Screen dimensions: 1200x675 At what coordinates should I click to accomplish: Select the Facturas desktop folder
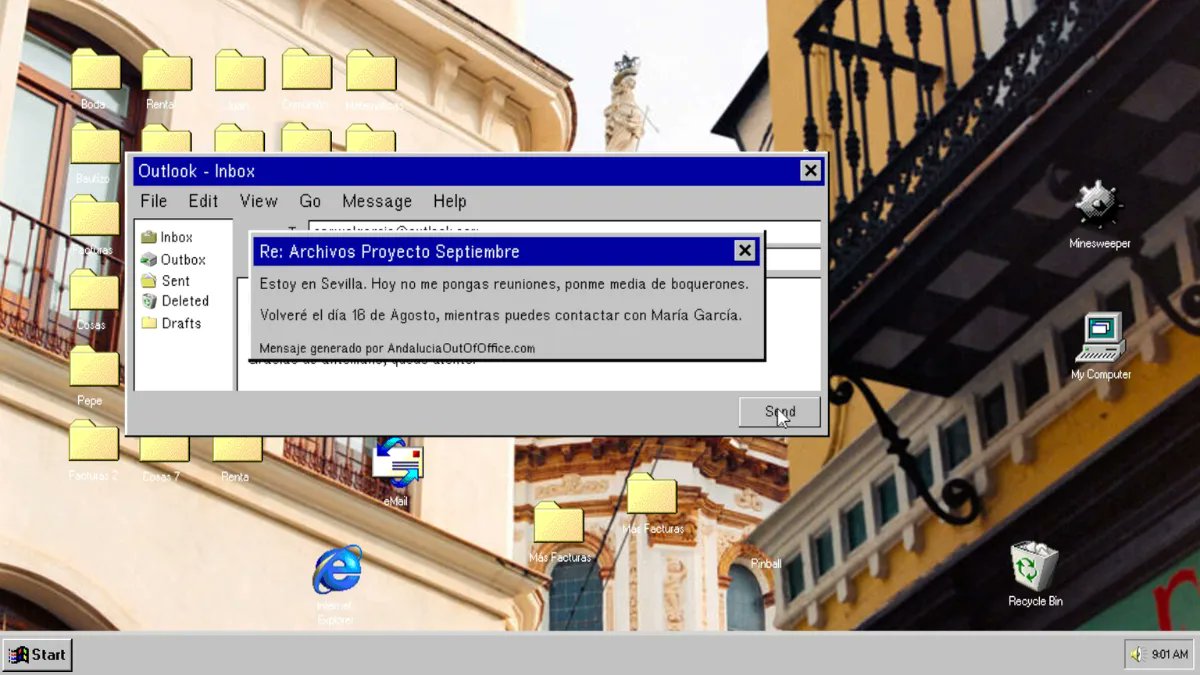click(94, 225)
